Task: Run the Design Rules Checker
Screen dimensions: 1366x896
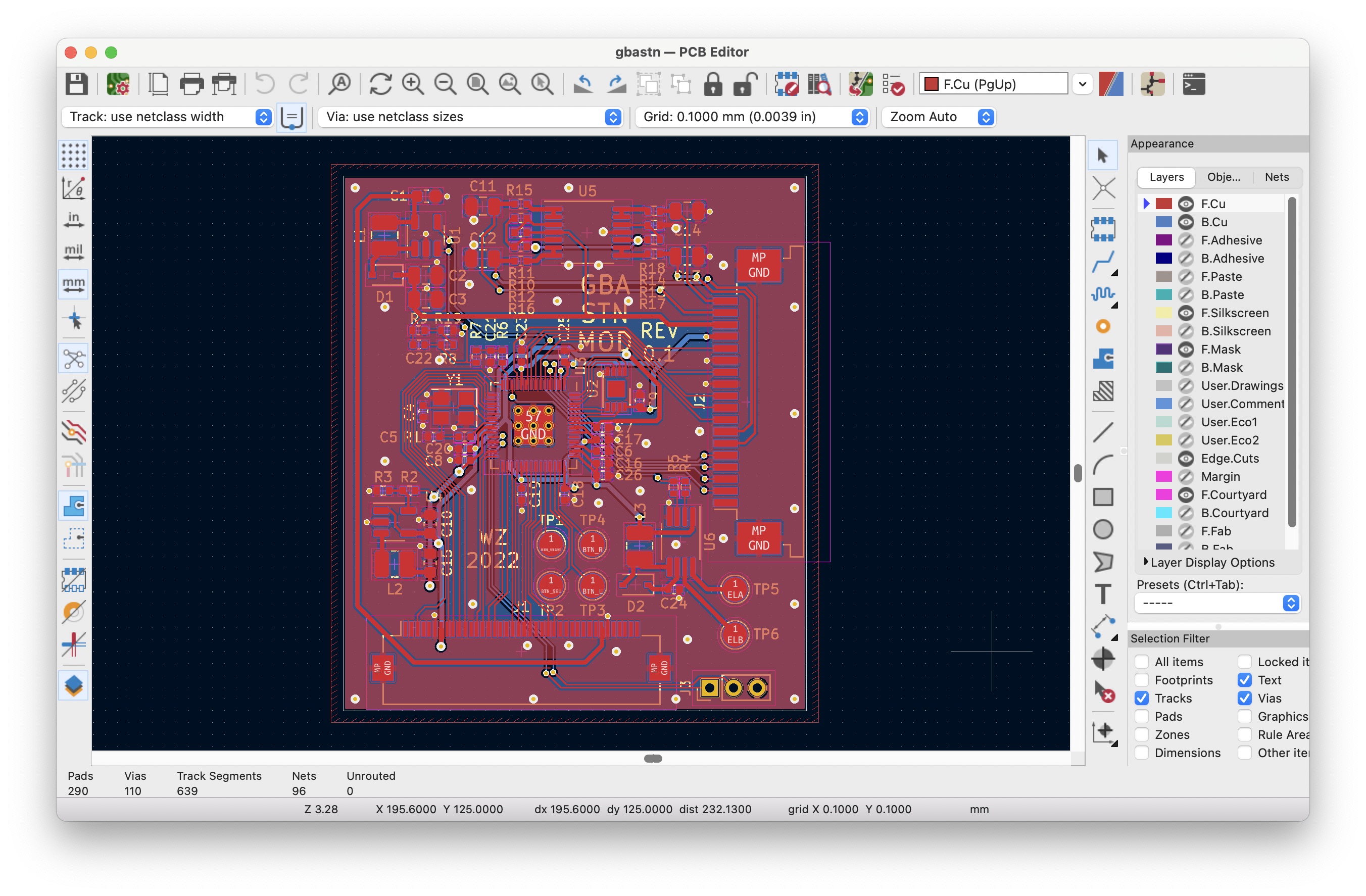Action: pos(893,84)
